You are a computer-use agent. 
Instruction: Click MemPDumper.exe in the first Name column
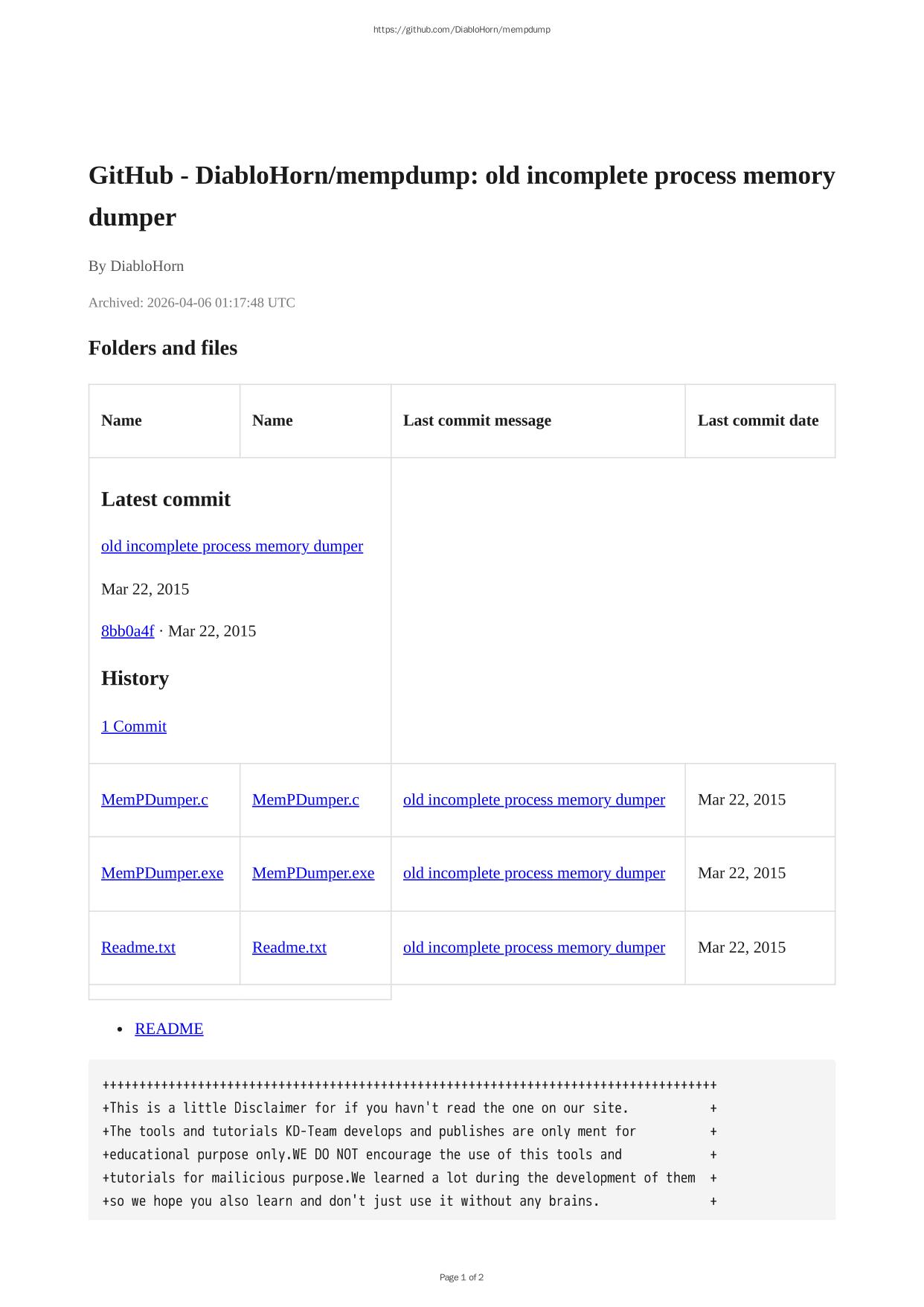pyautogui.click(x=162, y=873)
